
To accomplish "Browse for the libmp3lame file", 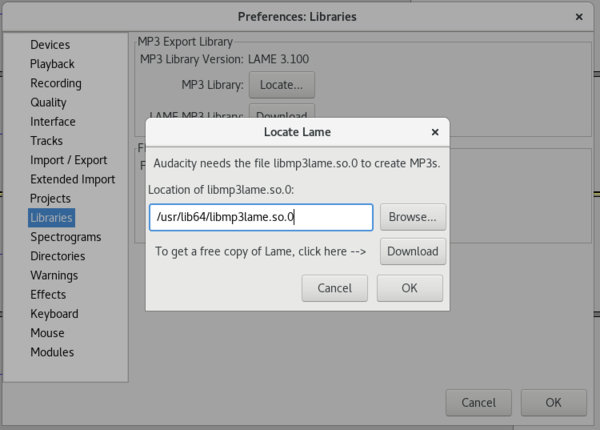I will (x=413, y=217).
